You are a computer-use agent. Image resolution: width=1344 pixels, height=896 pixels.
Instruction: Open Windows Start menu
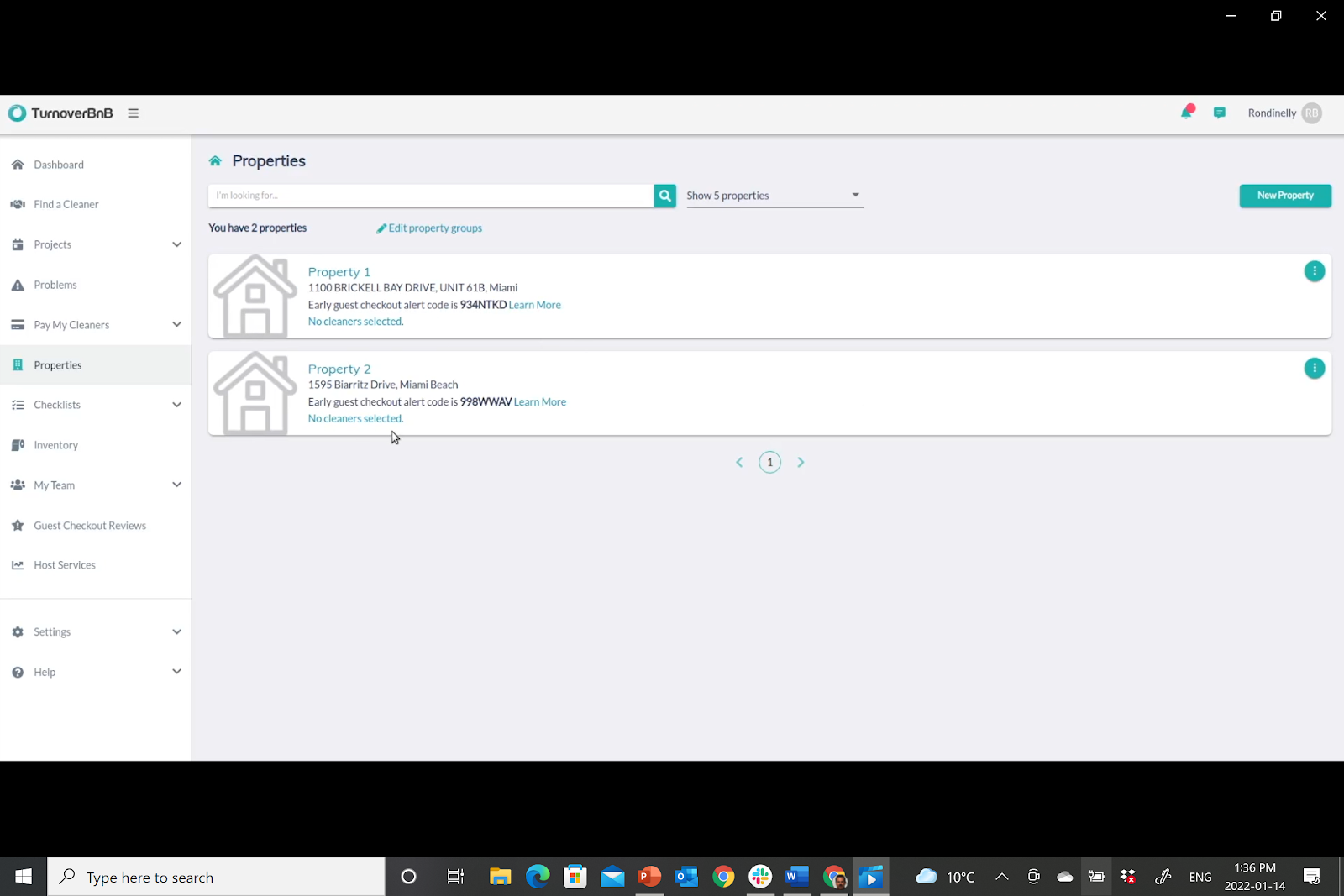tap(24, 877)
